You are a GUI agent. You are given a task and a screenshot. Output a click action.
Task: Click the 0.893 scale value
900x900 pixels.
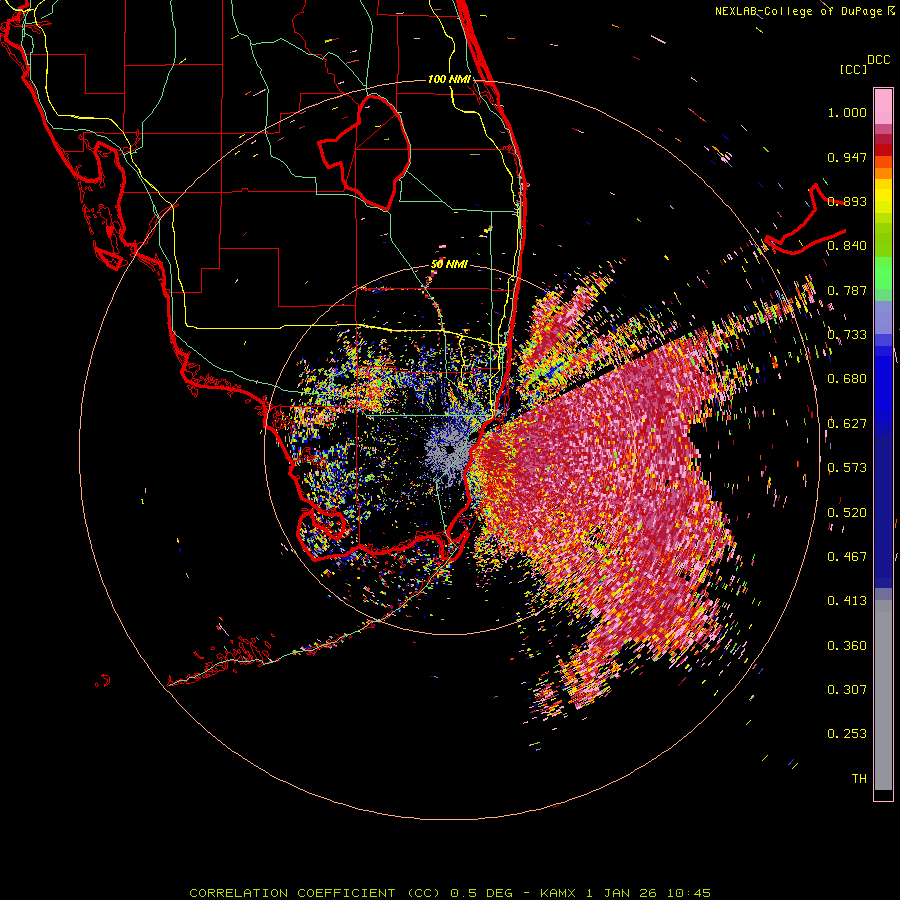coord(847,201)
